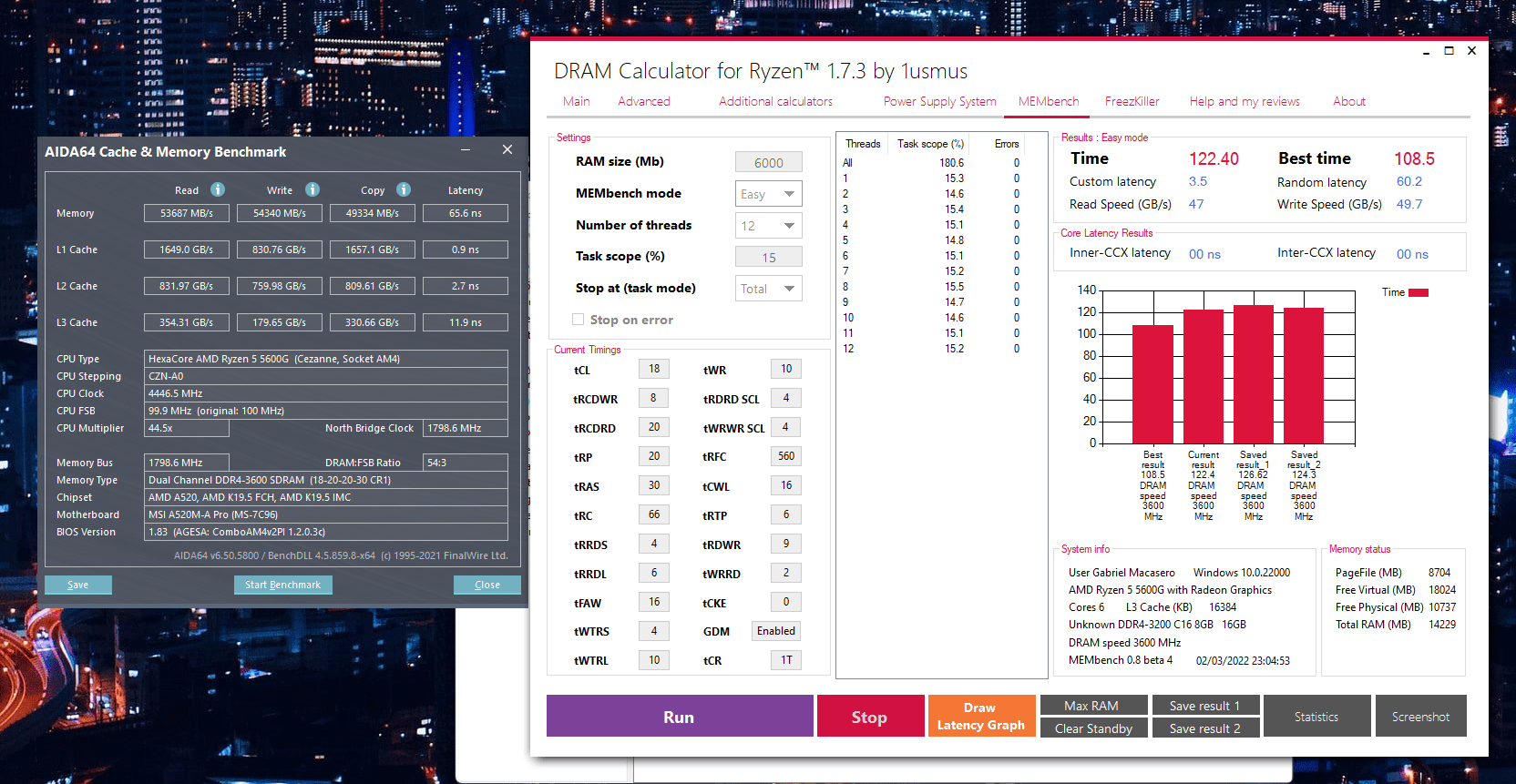
Task: Click the tCR 1T value field
Action: (x=786, y=660)
